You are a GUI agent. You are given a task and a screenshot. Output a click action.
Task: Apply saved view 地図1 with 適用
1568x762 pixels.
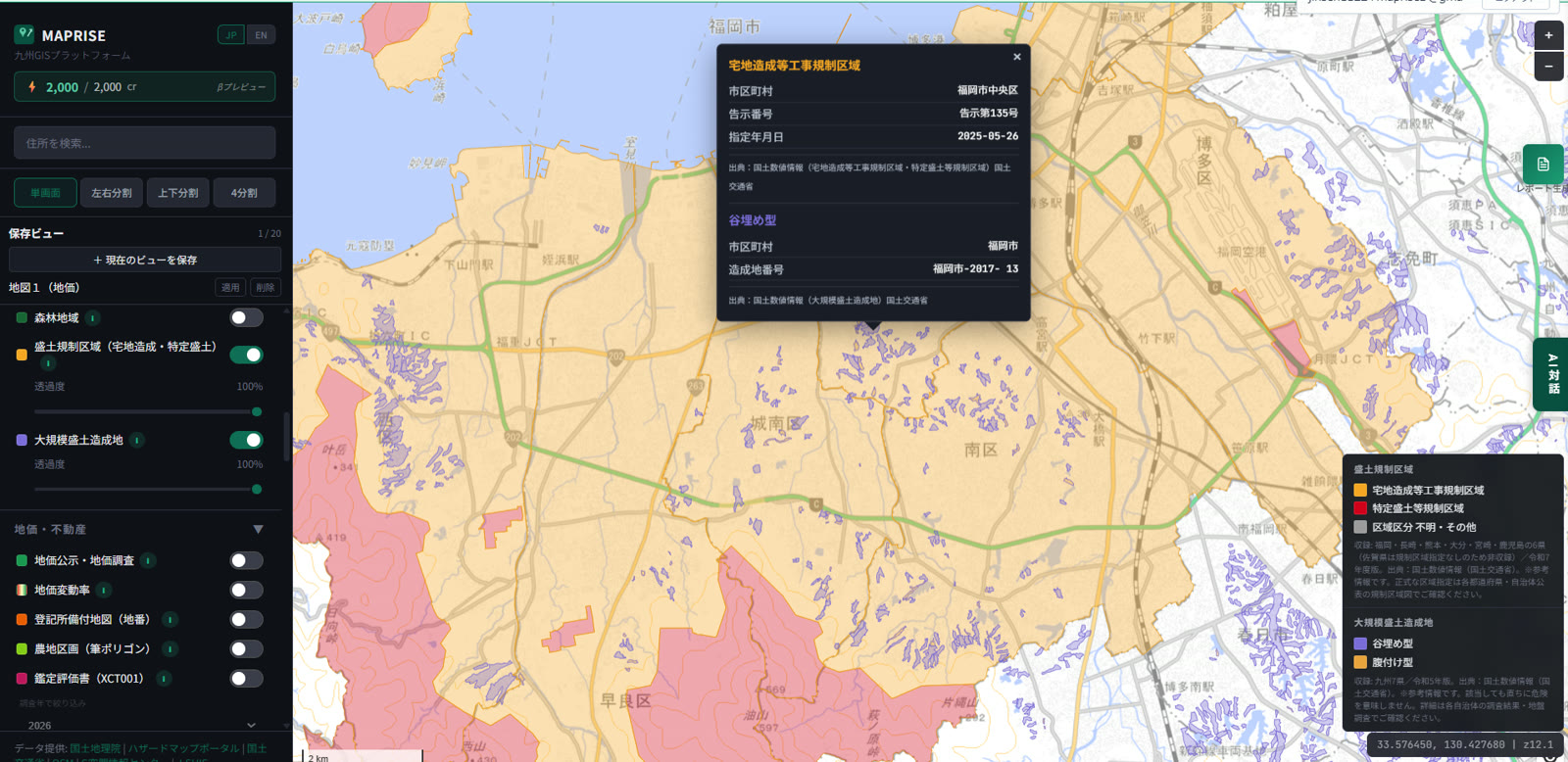[x=230, y=288]
